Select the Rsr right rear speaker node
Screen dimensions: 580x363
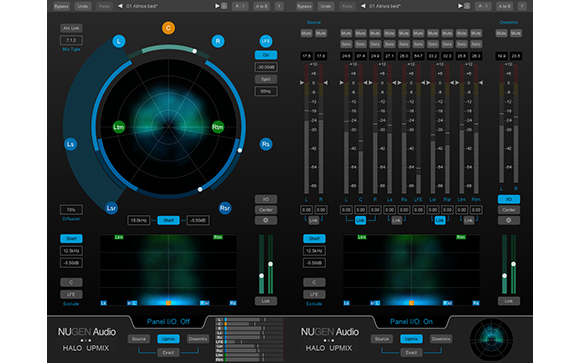225,208
